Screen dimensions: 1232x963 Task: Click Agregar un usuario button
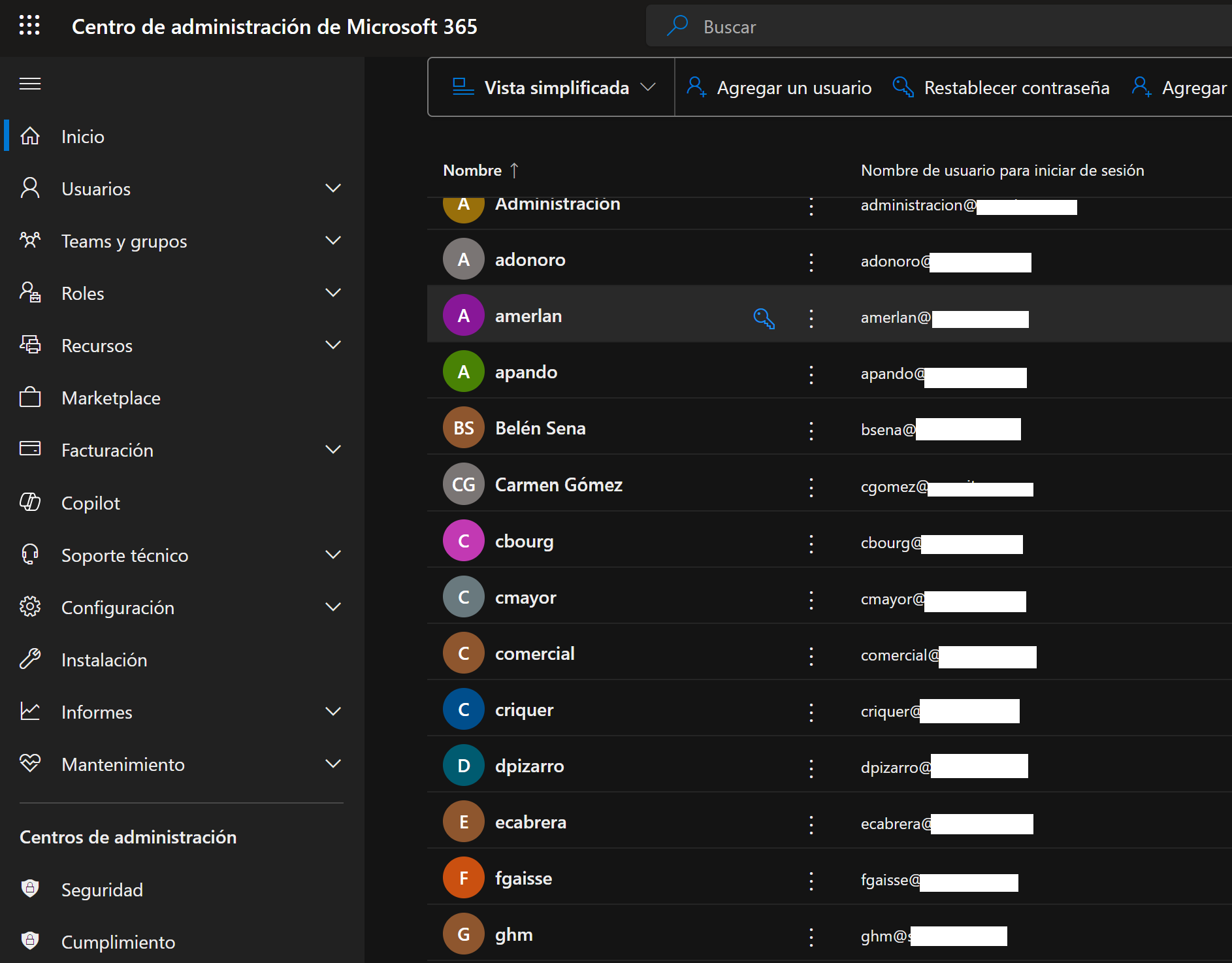pos(779,88)
